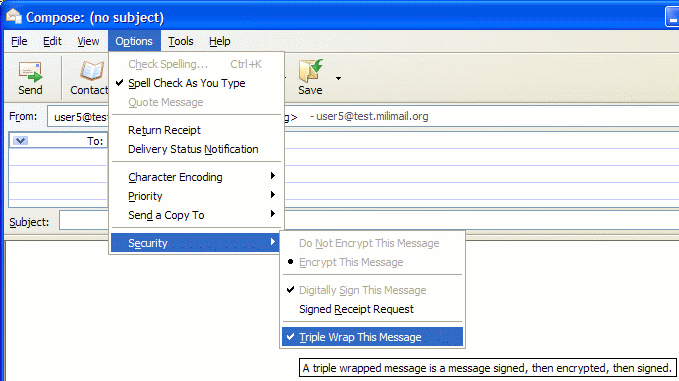Viewport: 679px width, 381px height.
Task: Select Quote Message menu entry
Action: point(196,102)
